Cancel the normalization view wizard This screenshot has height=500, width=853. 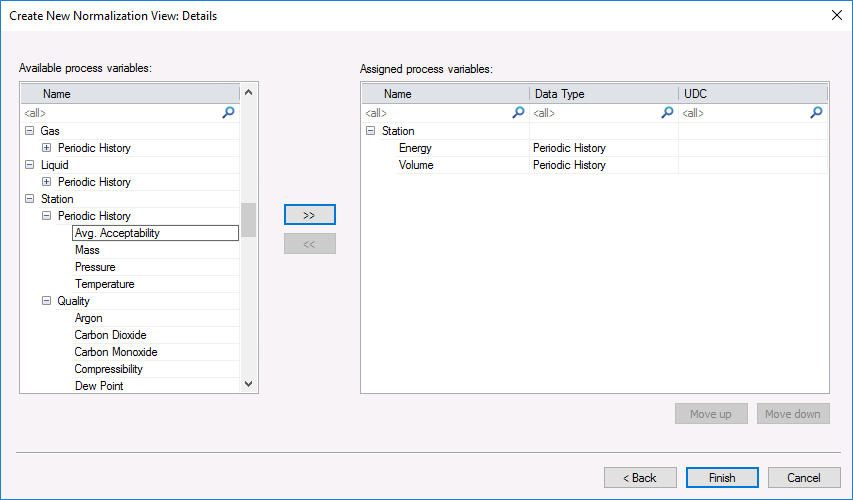pyautogui.click(x=804, y=478)
